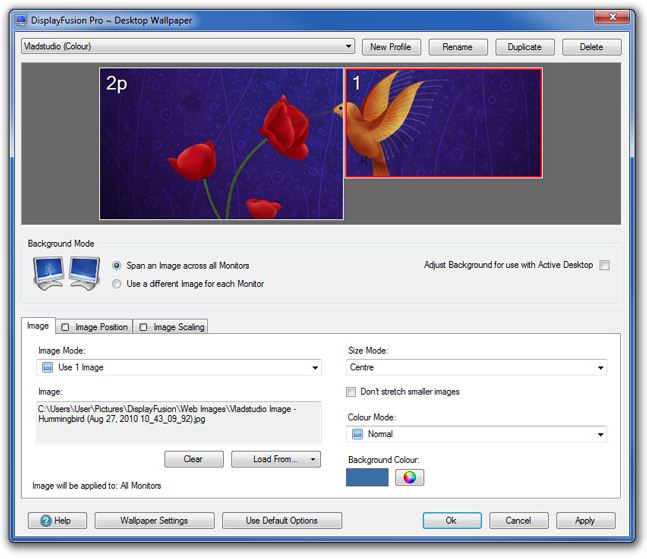Click the image file path field
This screenshot has width=647, height=559.
tap(179, 422)
